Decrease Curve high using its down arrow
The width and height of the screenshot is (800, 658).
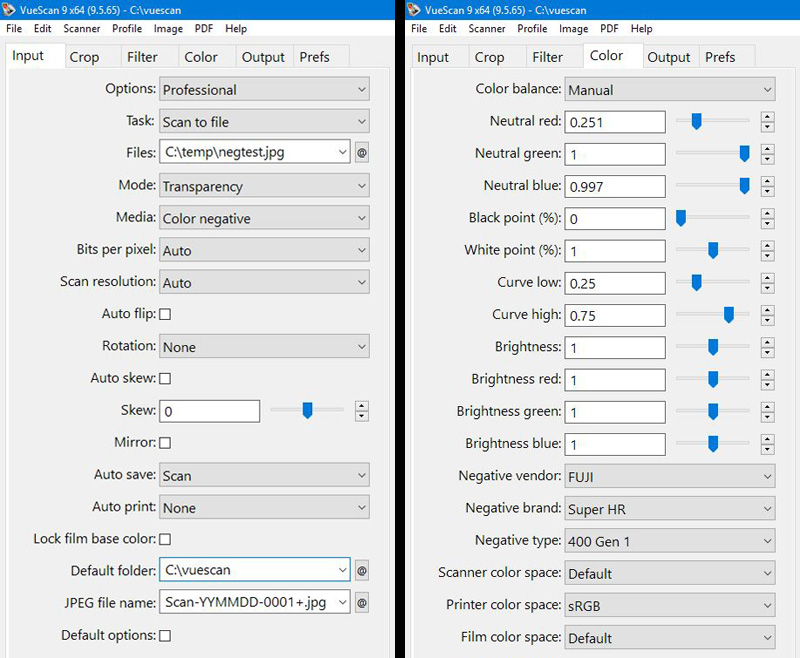pos(767,320)
